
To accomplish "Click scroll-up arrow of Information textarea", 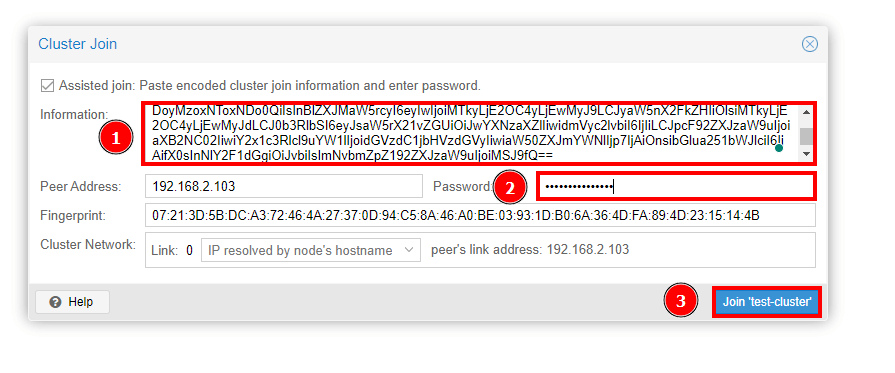I will (806, 112).
